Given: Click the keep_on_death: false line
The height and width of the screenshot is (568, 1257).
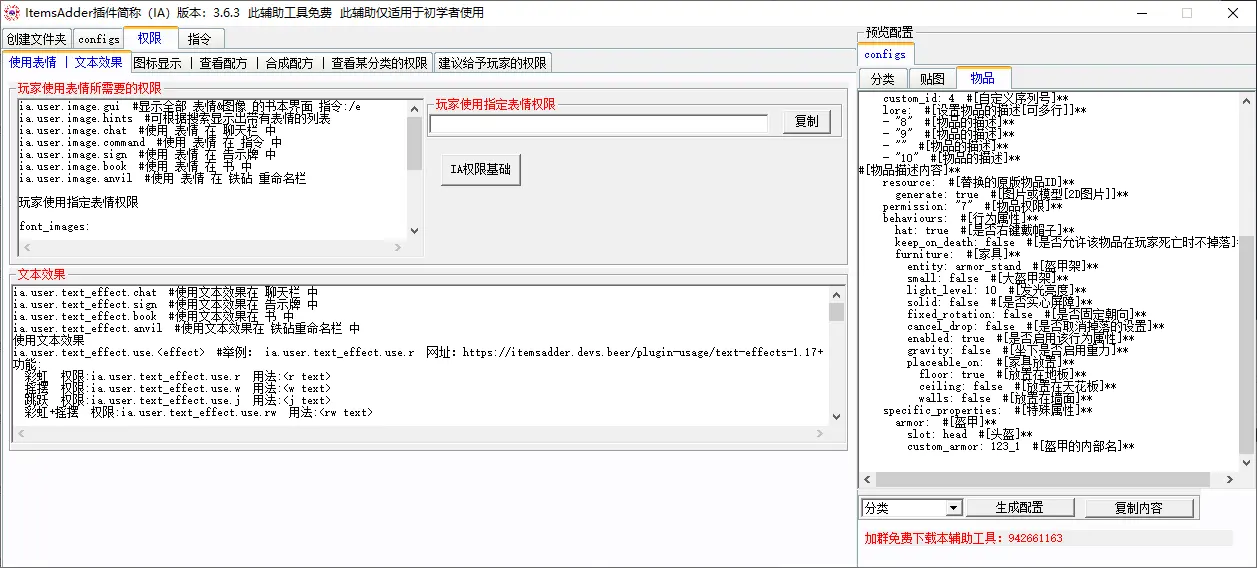Looking at the screenshot, I should coord(1065,242).
